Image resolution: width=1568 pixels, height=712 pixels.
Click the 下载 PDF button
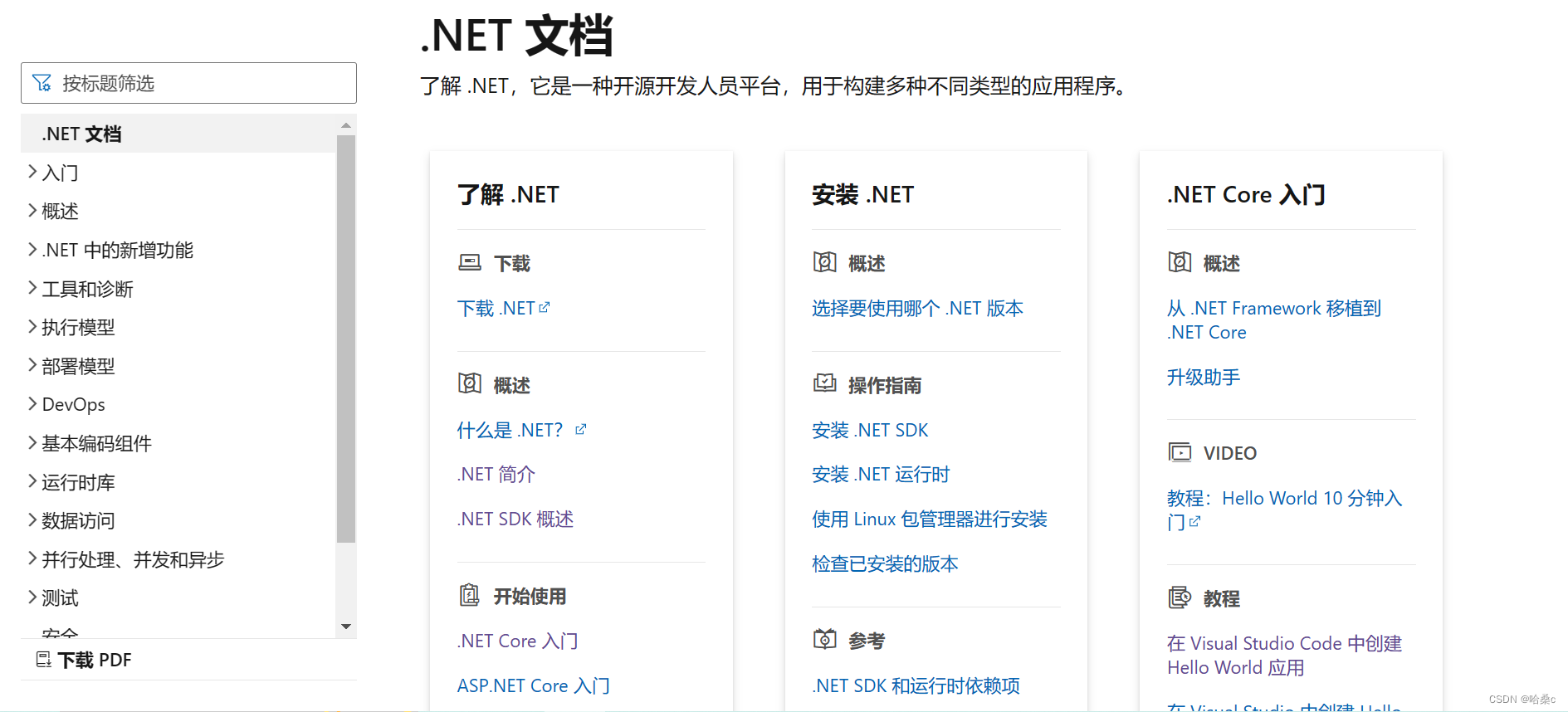(x=84, y=660)
